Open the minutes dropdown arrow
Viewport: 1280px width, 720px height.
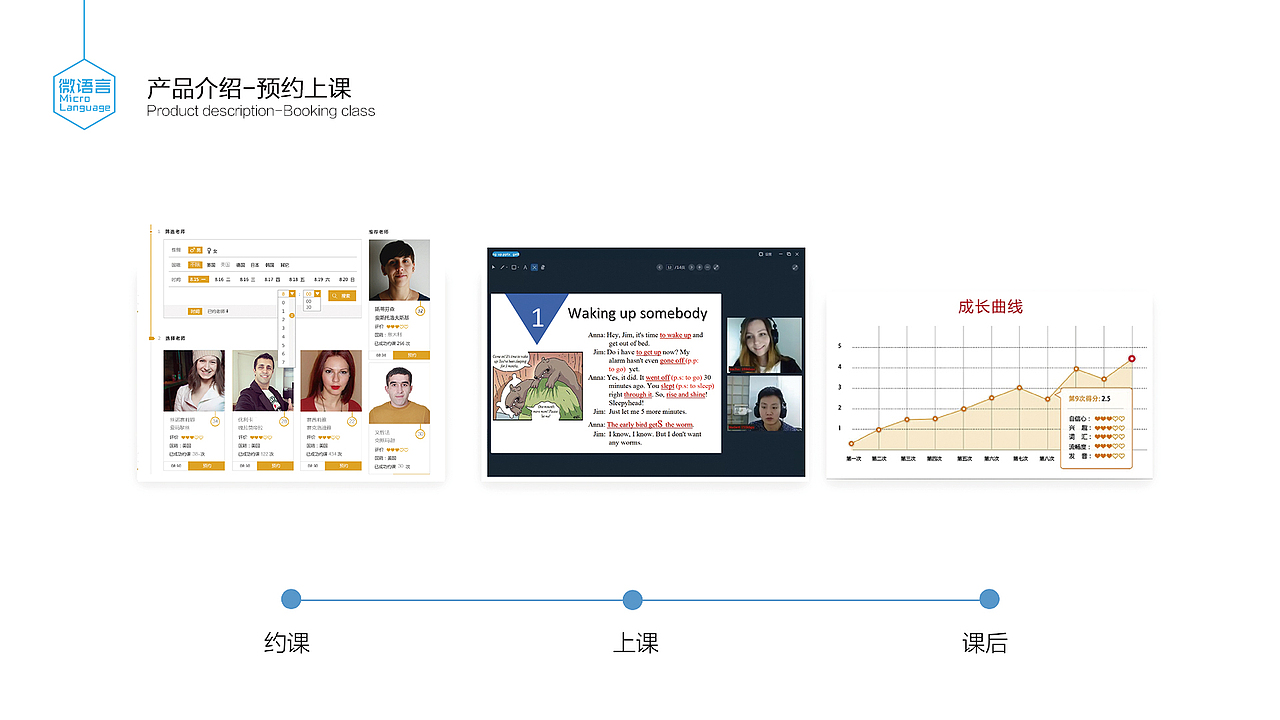[317, 294]
